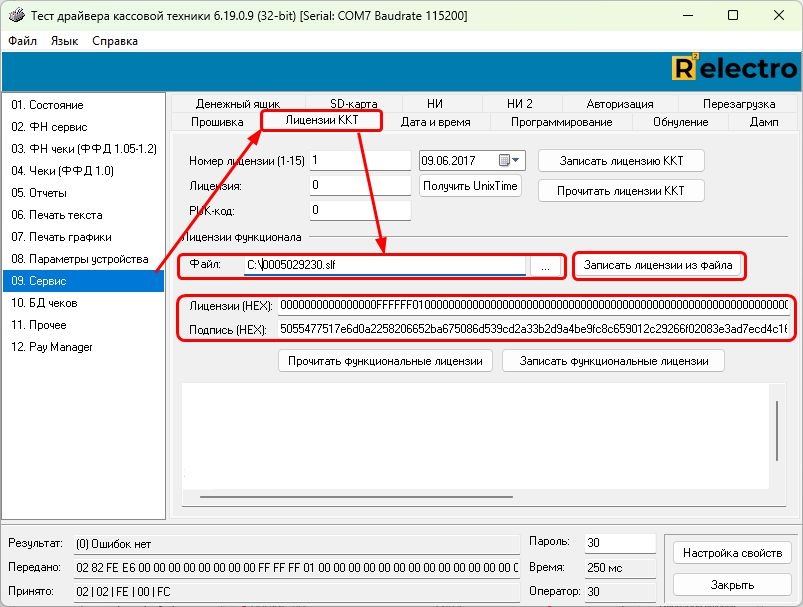Click Прочитать функциональные лицензии button
Viewport: 803px width, 607px height.
[385, 361]
